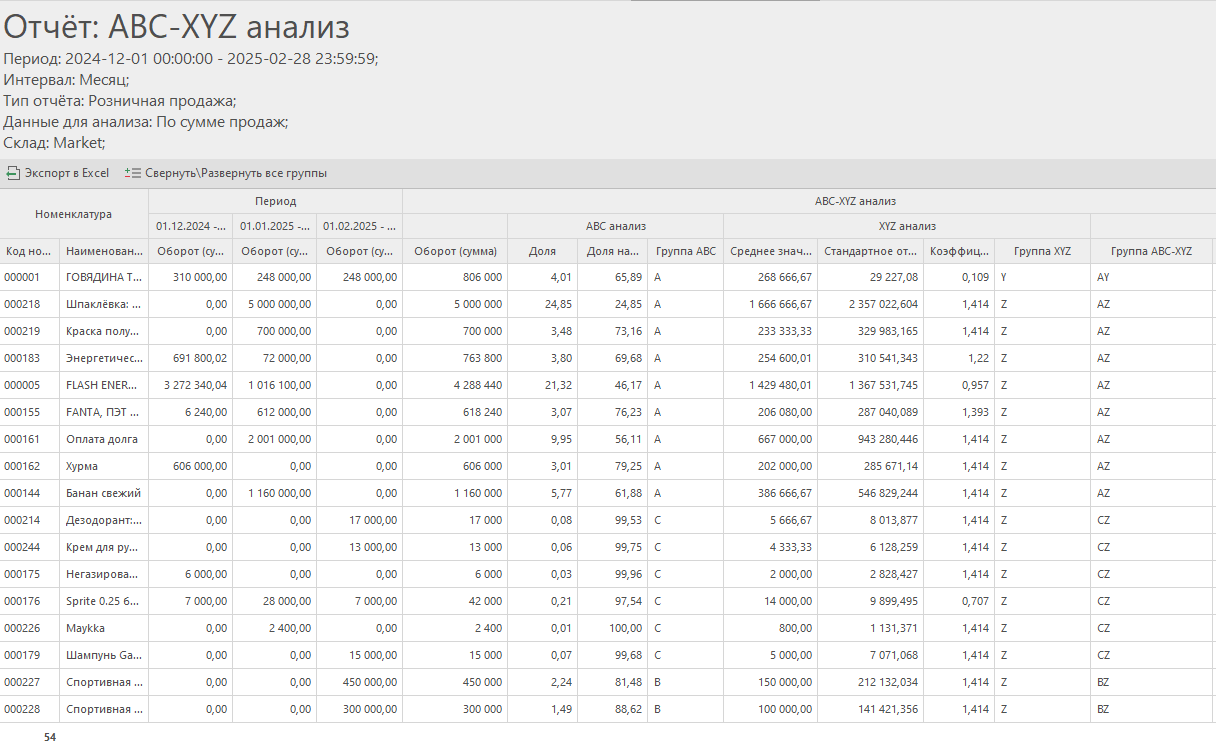This screenshot has height=751, width=1216.
Task: Select the Оплата долга row name
Action: click(x=102, y=439)
